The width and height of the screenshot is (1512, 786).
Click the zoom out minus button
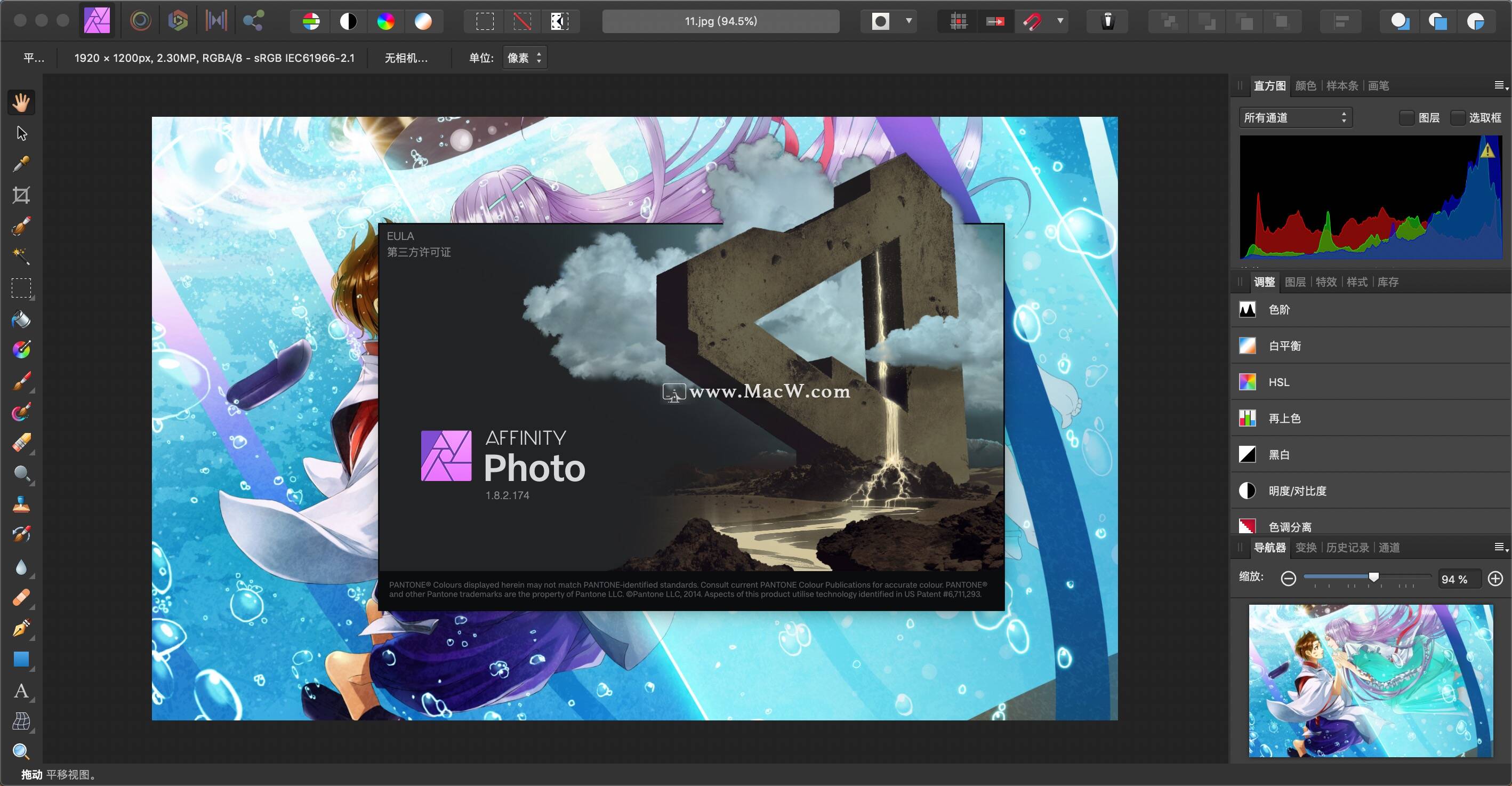[1289, 579]
